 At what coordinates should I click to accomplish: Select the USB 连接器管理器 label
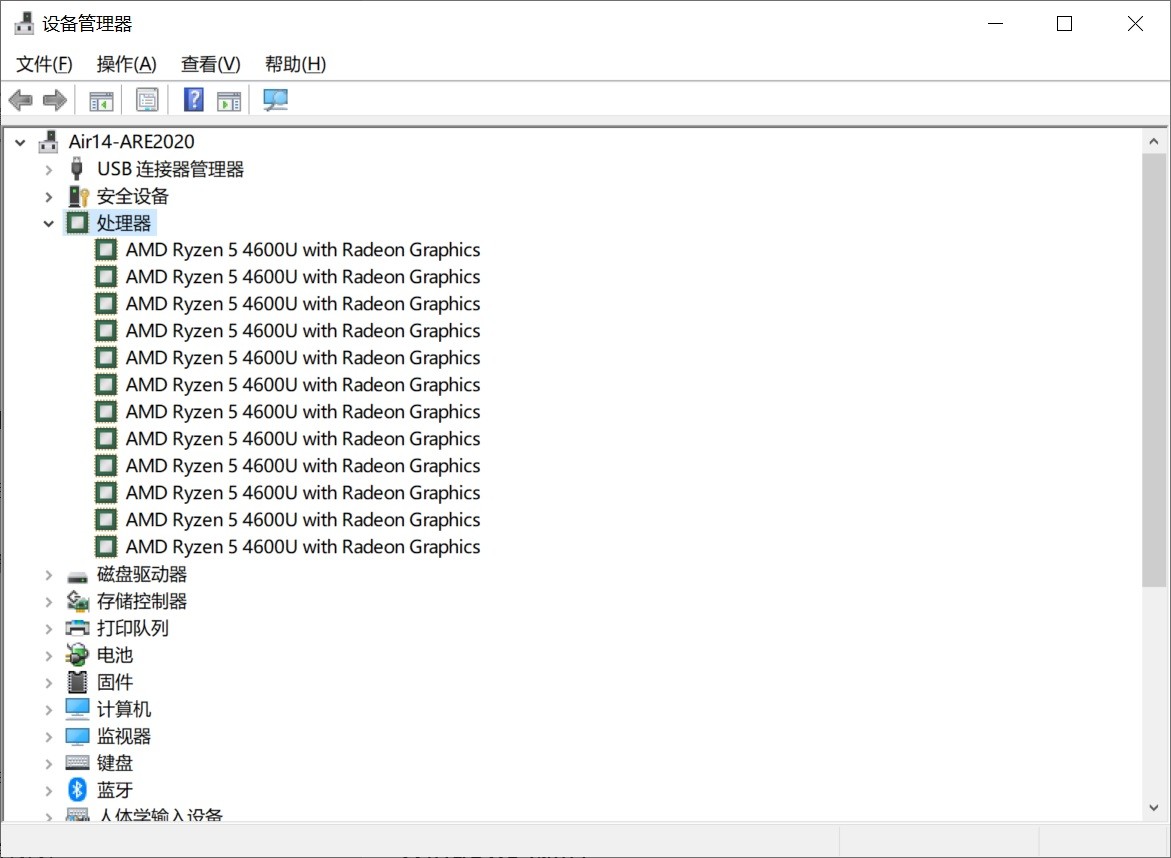(170, 170)
